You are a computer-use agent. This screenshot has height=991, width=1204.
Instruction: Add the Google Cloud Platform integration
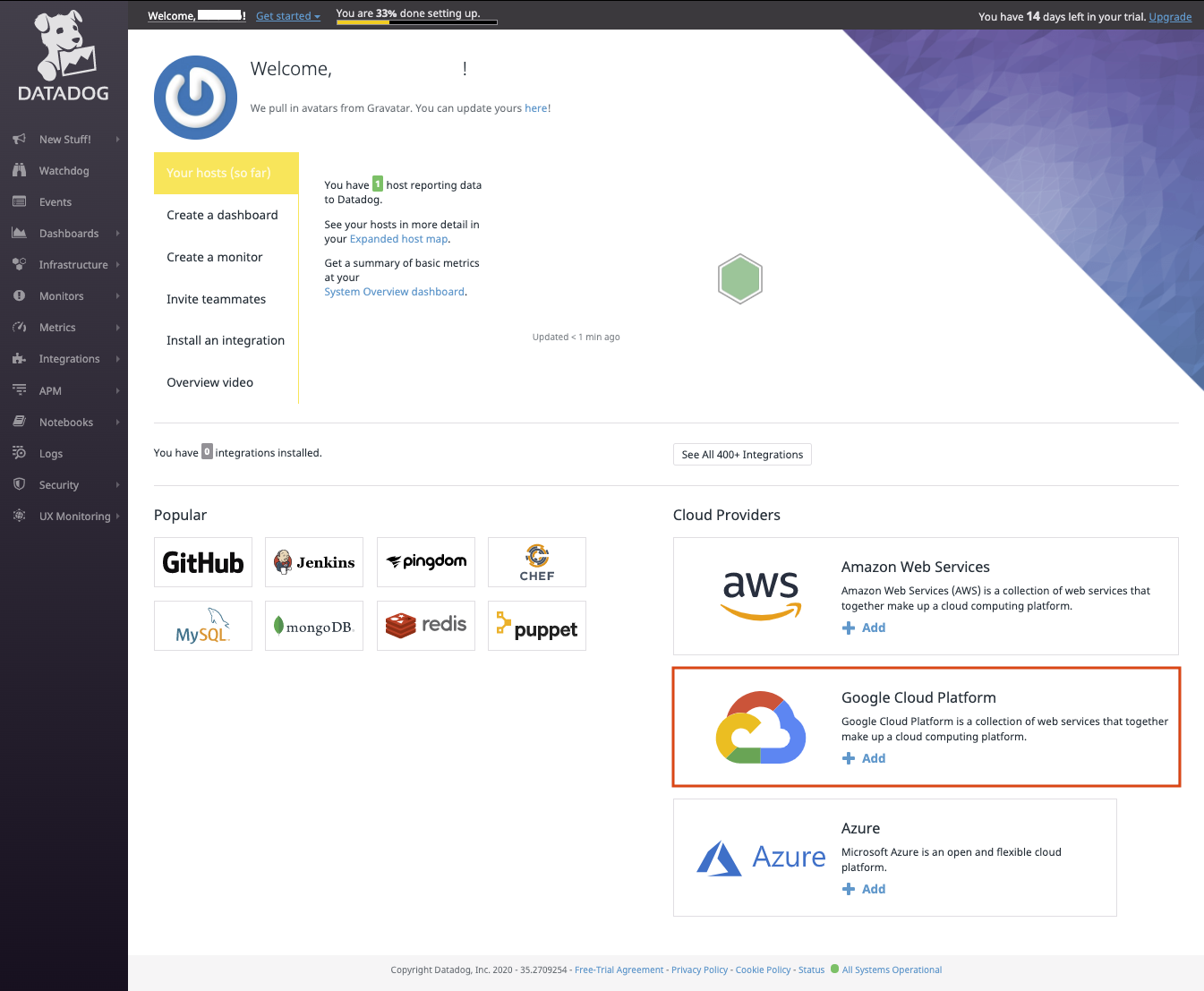coord(864,757)
